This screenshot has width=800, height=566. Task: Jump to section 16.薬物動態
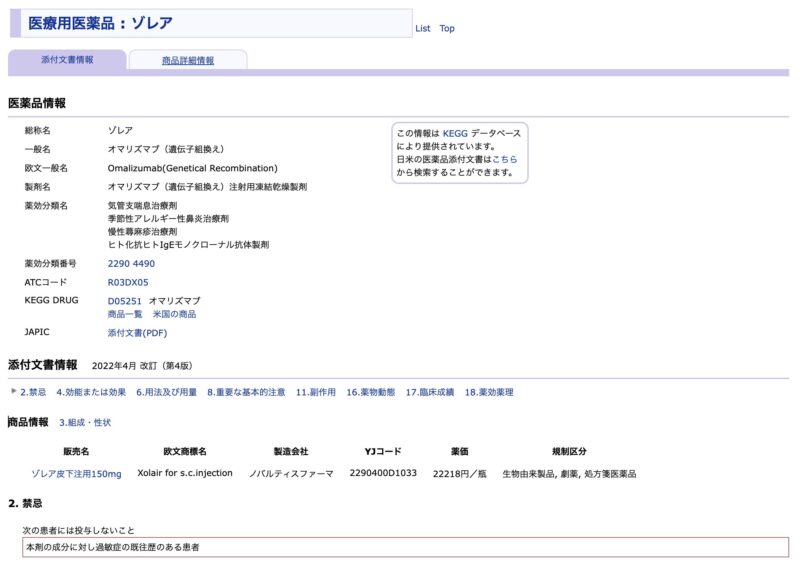pos(371,392)
